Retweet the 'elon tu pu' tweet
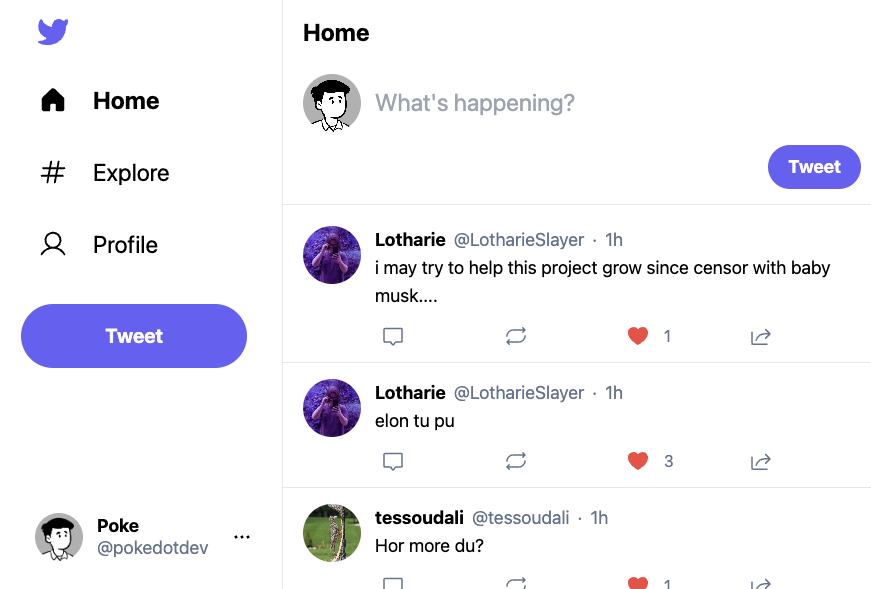The image size is (871, 589). (516, 461)
